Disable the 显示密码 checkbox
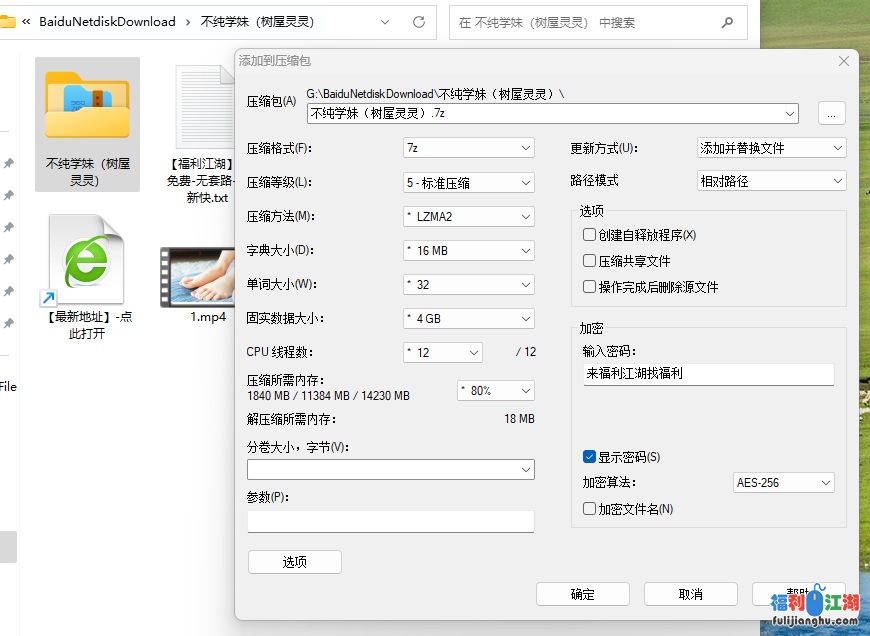Image resolution: width=870 pixels, height=636 pixels. pyautogui.click(x=589, y=456)
